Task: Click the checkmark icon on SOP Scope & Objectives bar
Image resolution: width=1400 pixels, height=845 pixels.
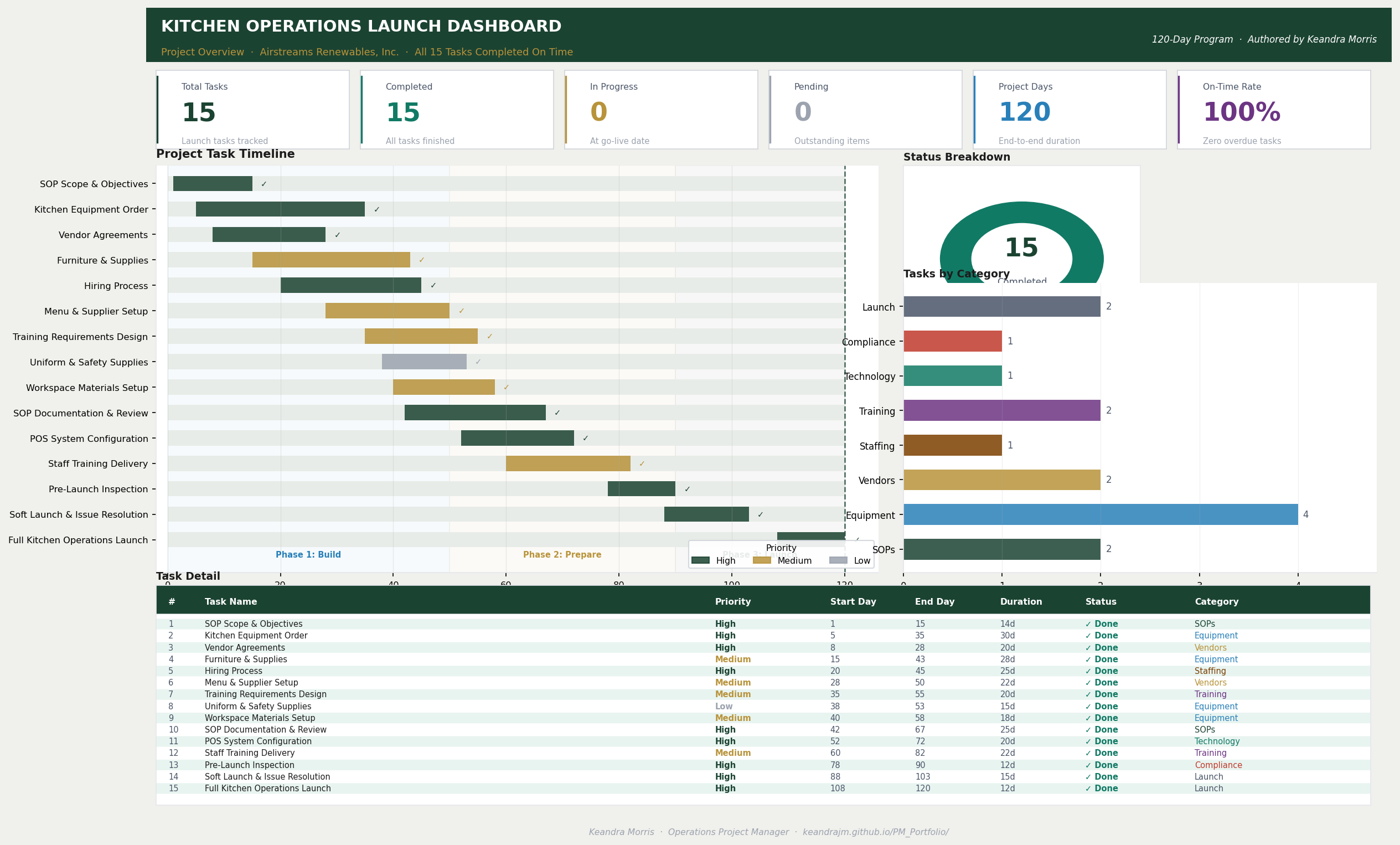Action: click(265, 183)
